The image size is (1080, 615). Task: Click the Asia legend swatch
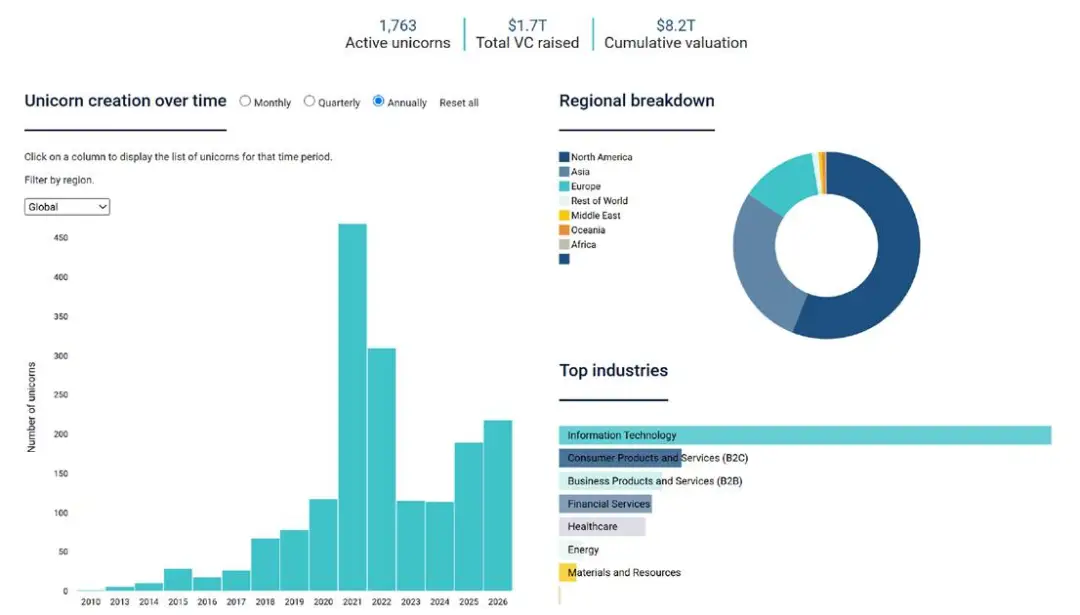point(564,171)
